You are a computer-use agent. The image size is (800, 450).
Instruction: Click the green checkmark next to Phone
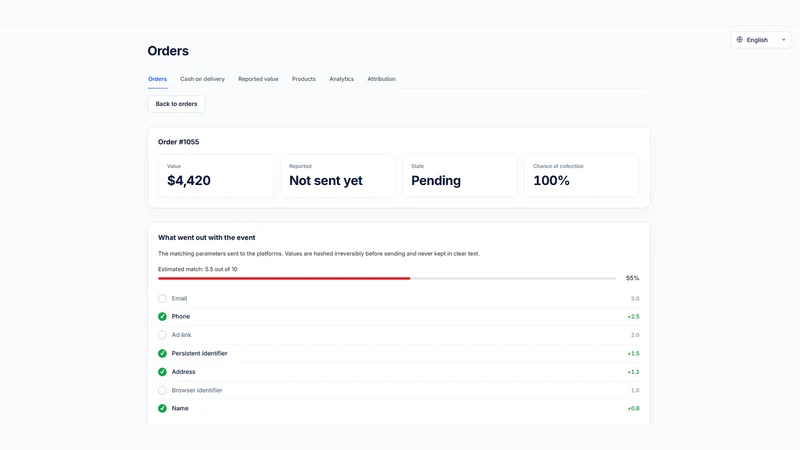coord(162,316)
